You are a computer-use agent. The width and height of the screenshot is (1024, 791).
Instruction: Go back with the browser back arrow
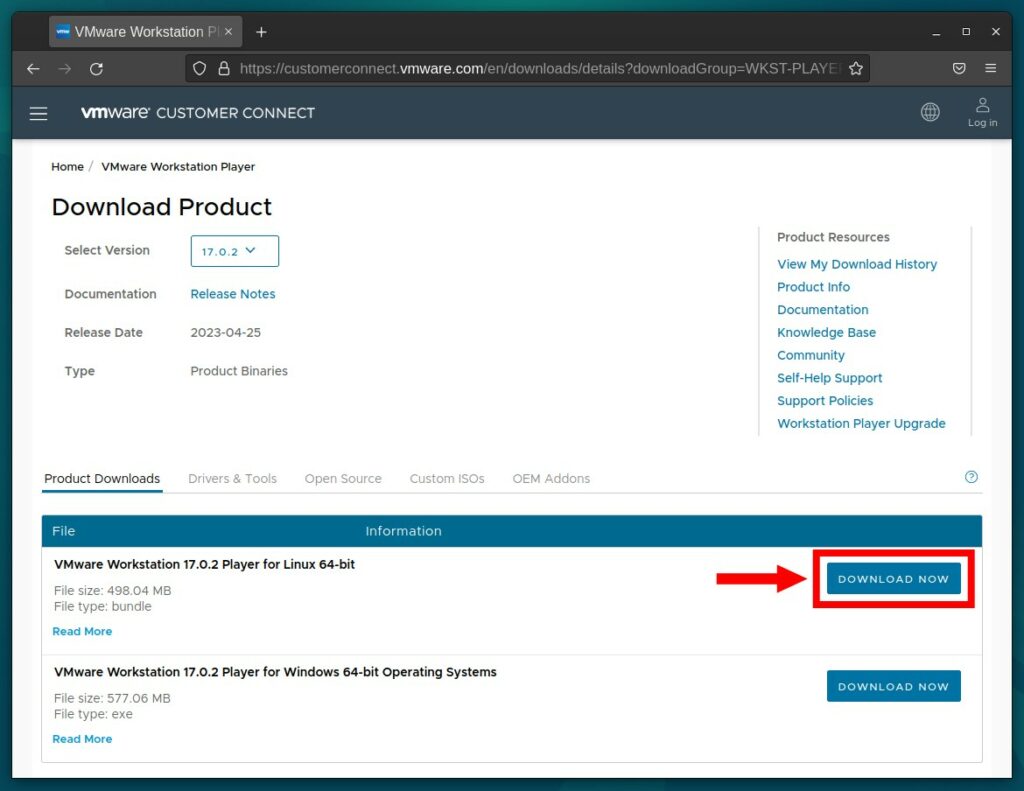(33, 69)
